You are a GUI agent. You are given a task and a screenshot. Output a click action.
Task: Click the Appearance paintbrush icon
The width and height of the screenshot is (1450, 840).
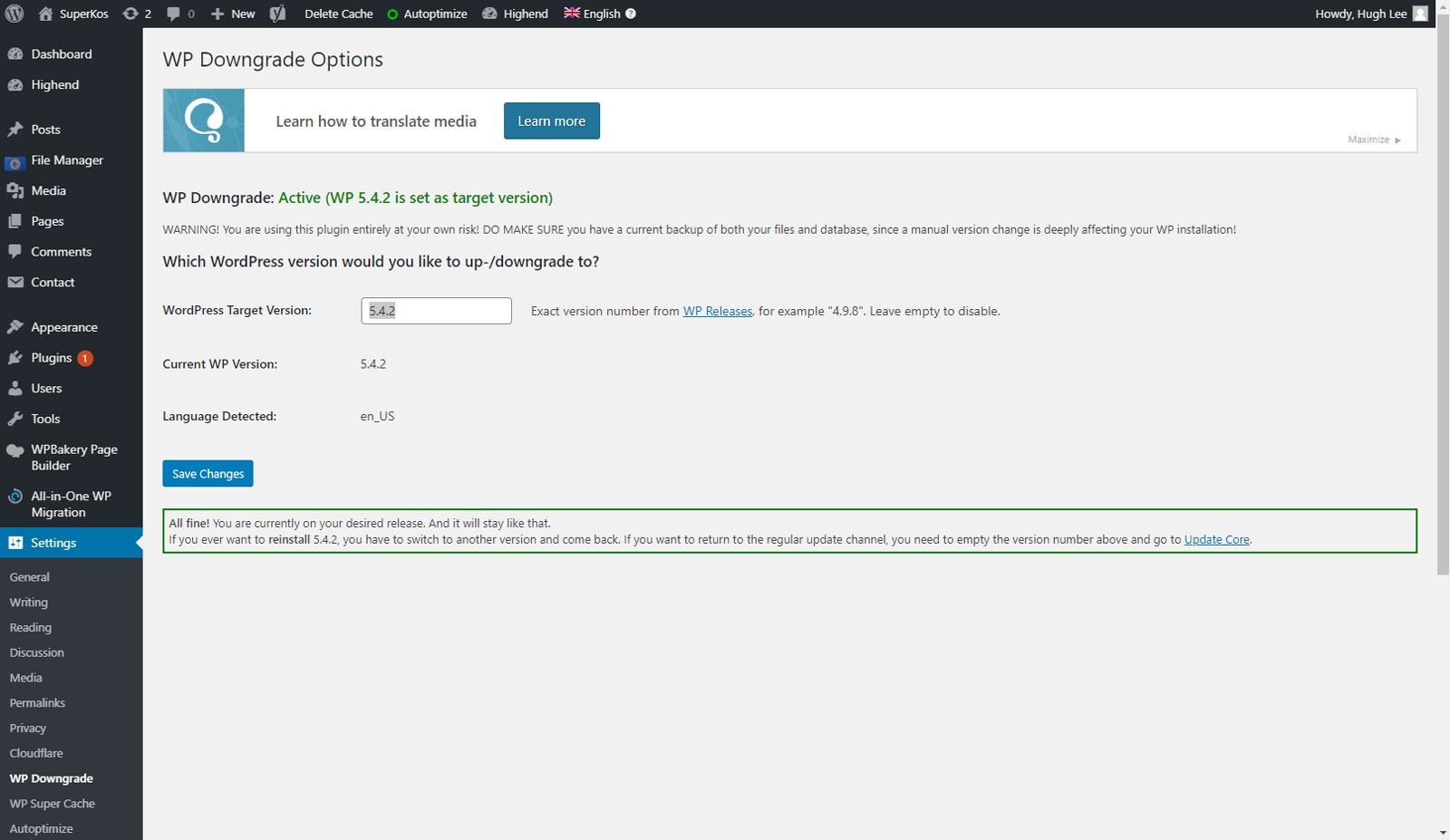coord(15,327)
